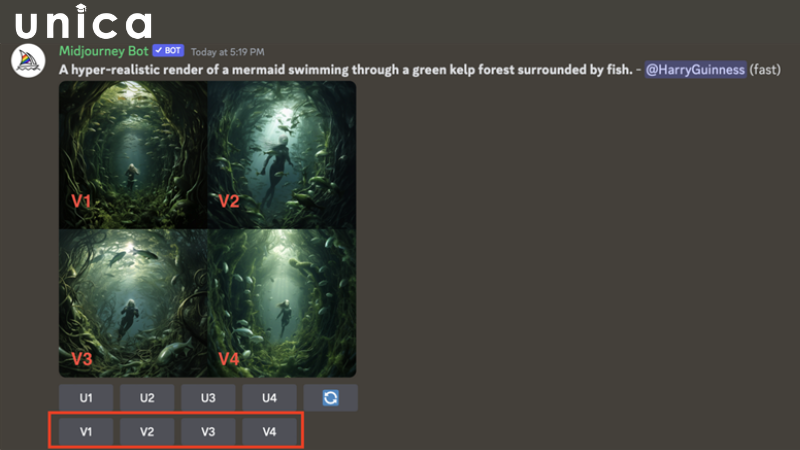Create variations with the V1 button
Screen dimensions: 800x450
pos(86,432)
